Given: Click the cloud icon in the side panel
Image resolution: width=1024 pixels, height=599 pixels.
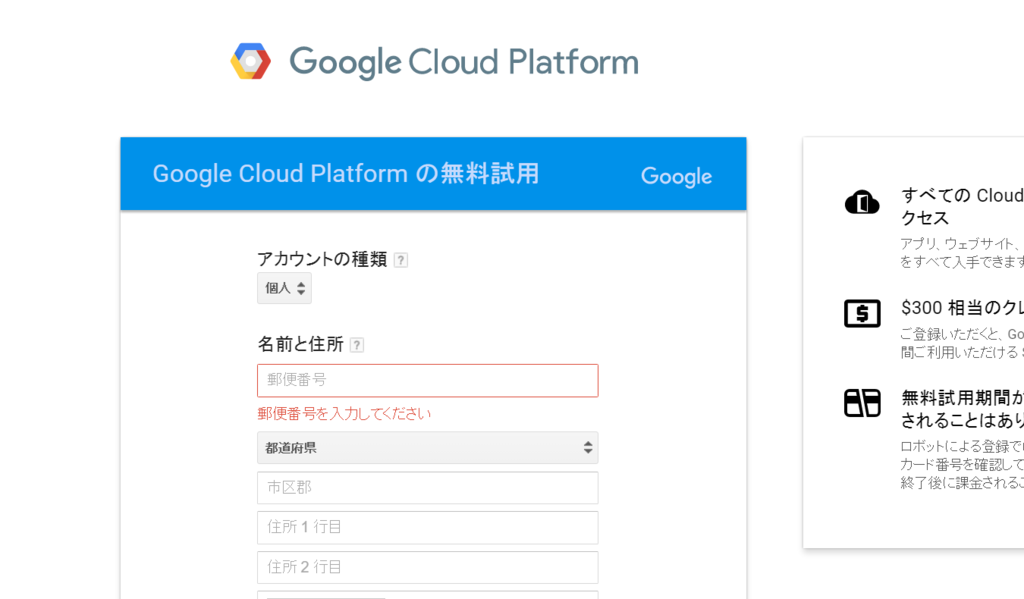Looking at the screenshot, I should pyautogui.click(x=862, y=202).
